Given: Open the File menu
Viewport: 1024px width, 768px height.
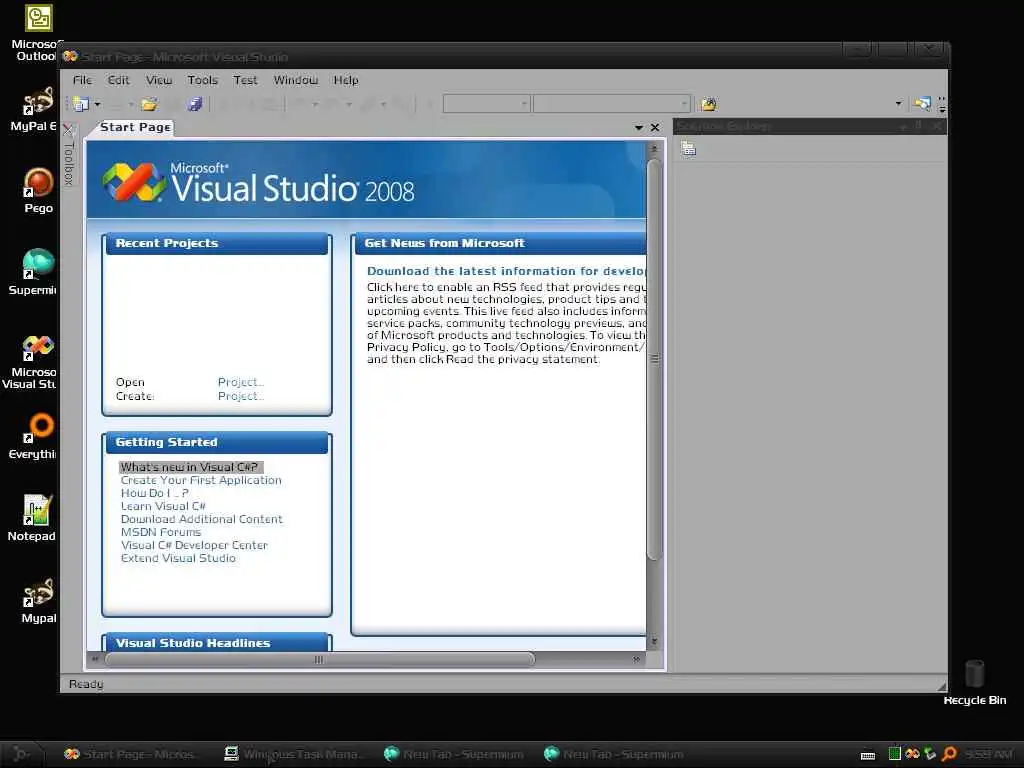Looking at the screenshot, I should pos(82,80).
